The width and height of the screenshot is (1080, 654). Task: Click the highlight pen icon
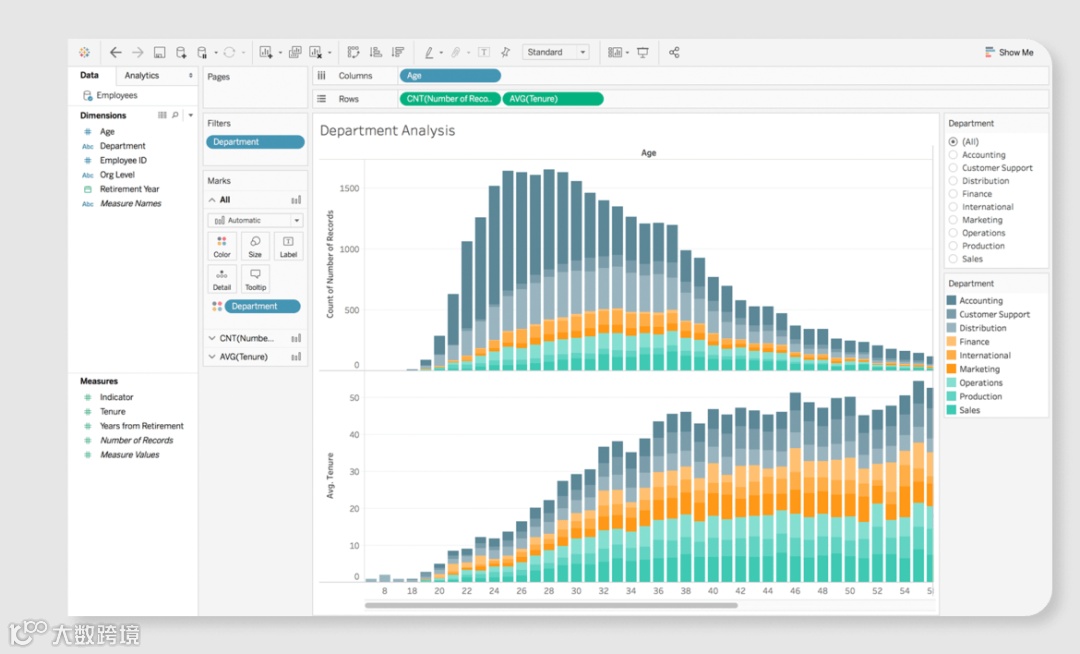coord(429,52)
